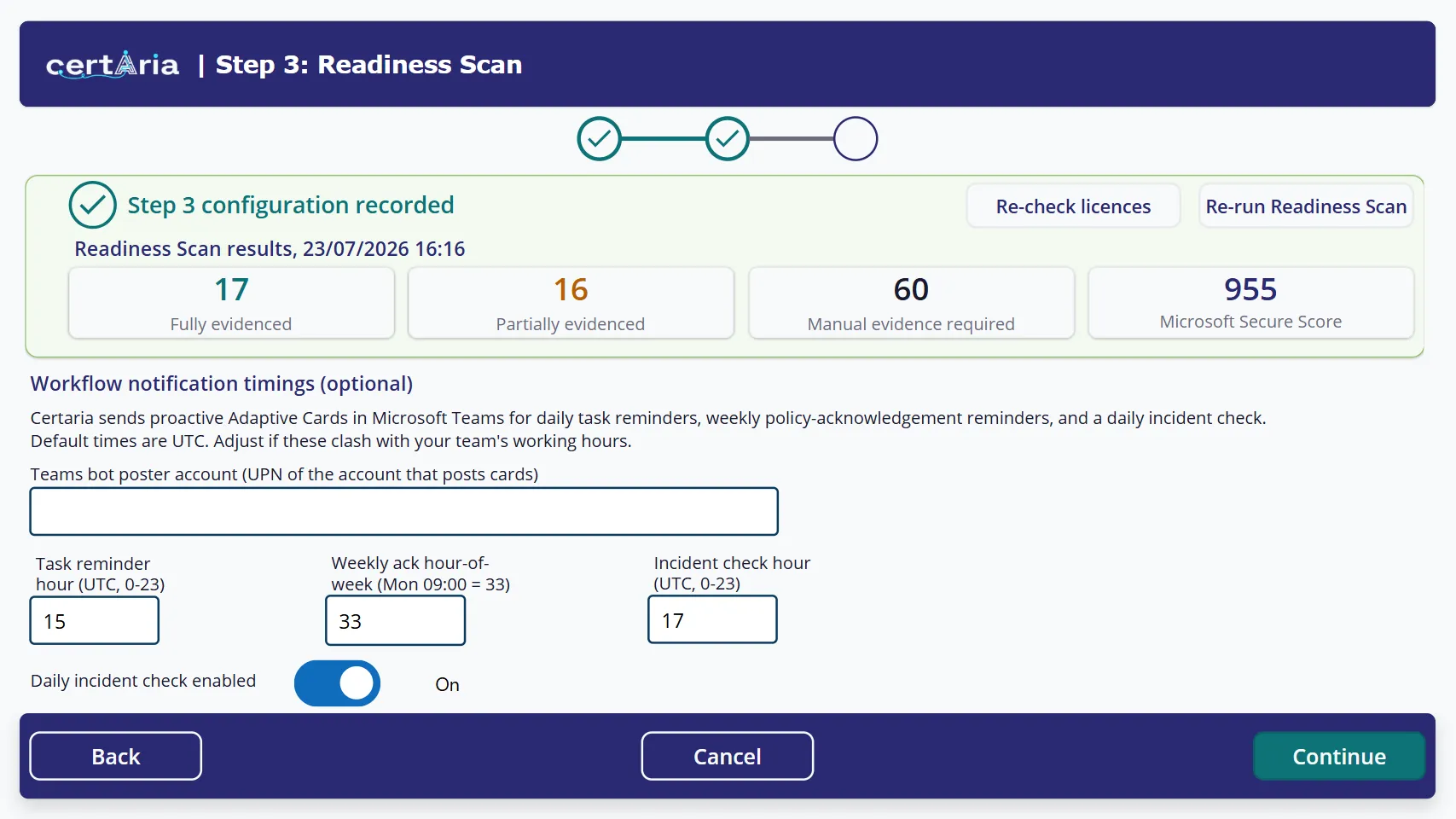The width and height of the screenshot is (1456, 819).
Task: Click the configuration recorded checkmark icon
Action: click(92, 205)
